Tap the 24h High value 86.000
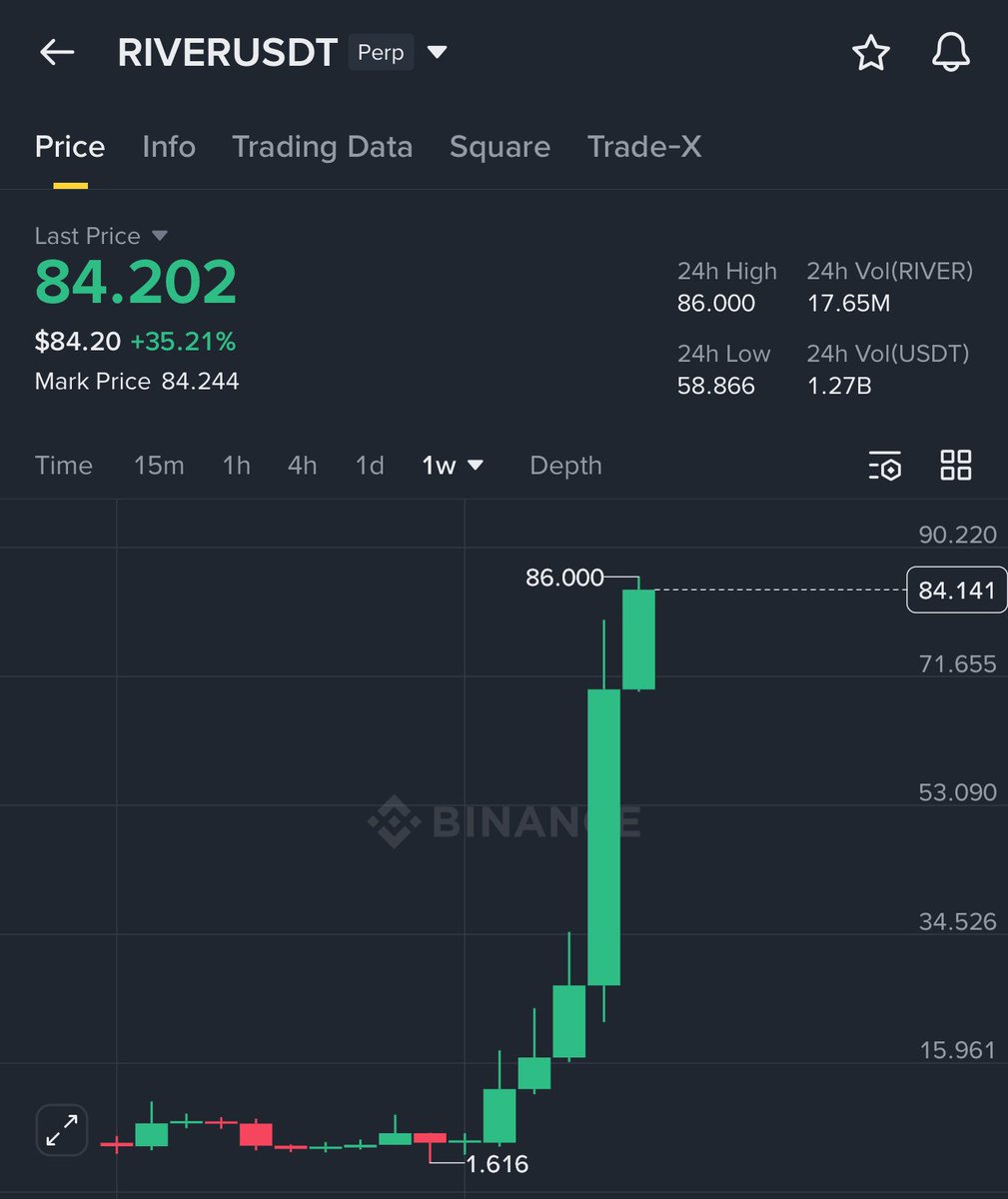Image resolution: width=1008 pixels, height=1199 pixels. click(x=716, y=303)
